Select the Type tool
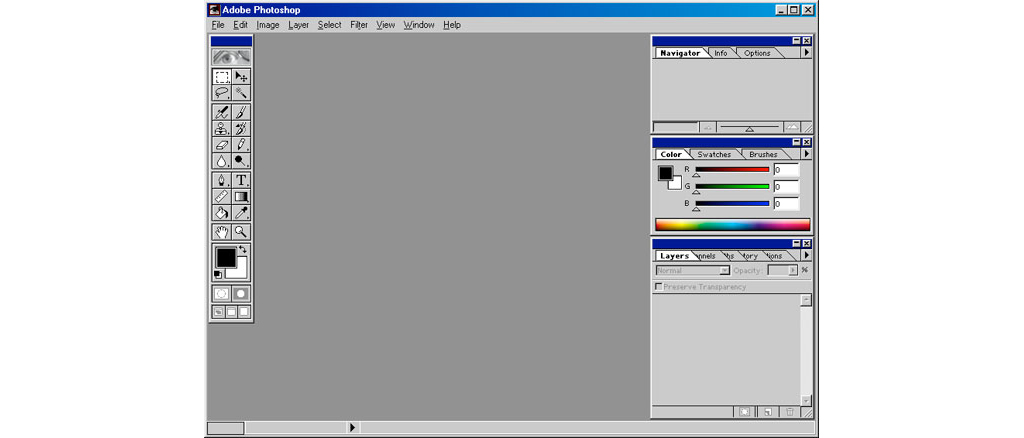The width and height of the screenshot is (1024, 438). coord(241,180)
